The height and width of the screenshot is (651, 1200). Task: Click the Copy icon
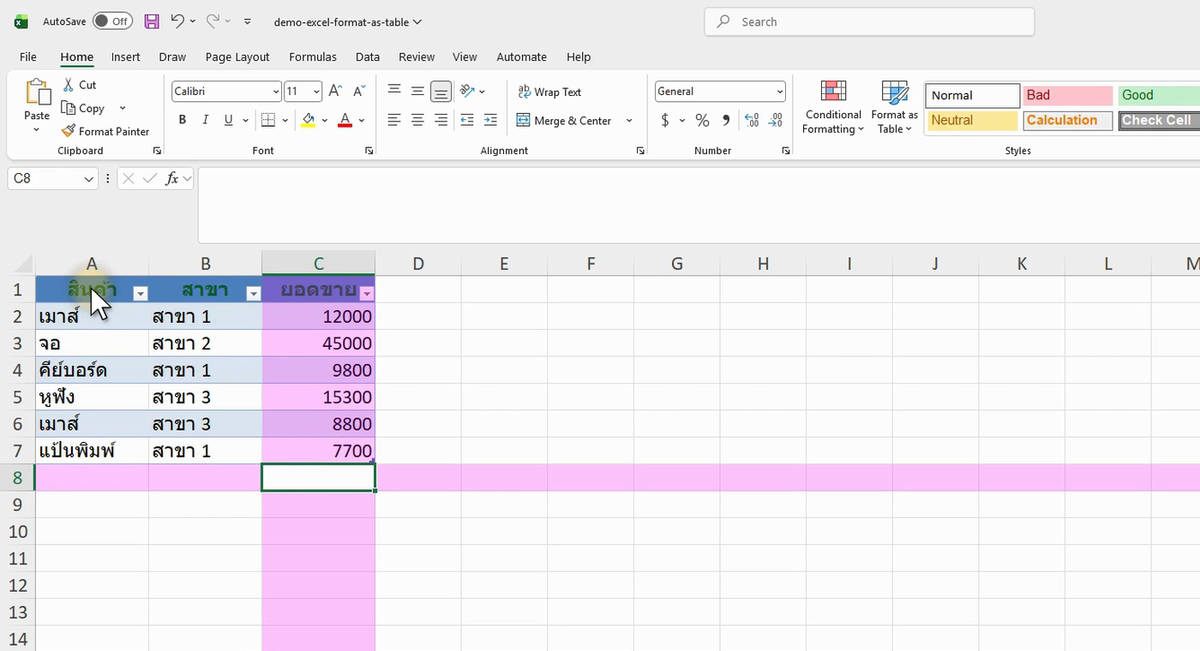coord(68,108)
